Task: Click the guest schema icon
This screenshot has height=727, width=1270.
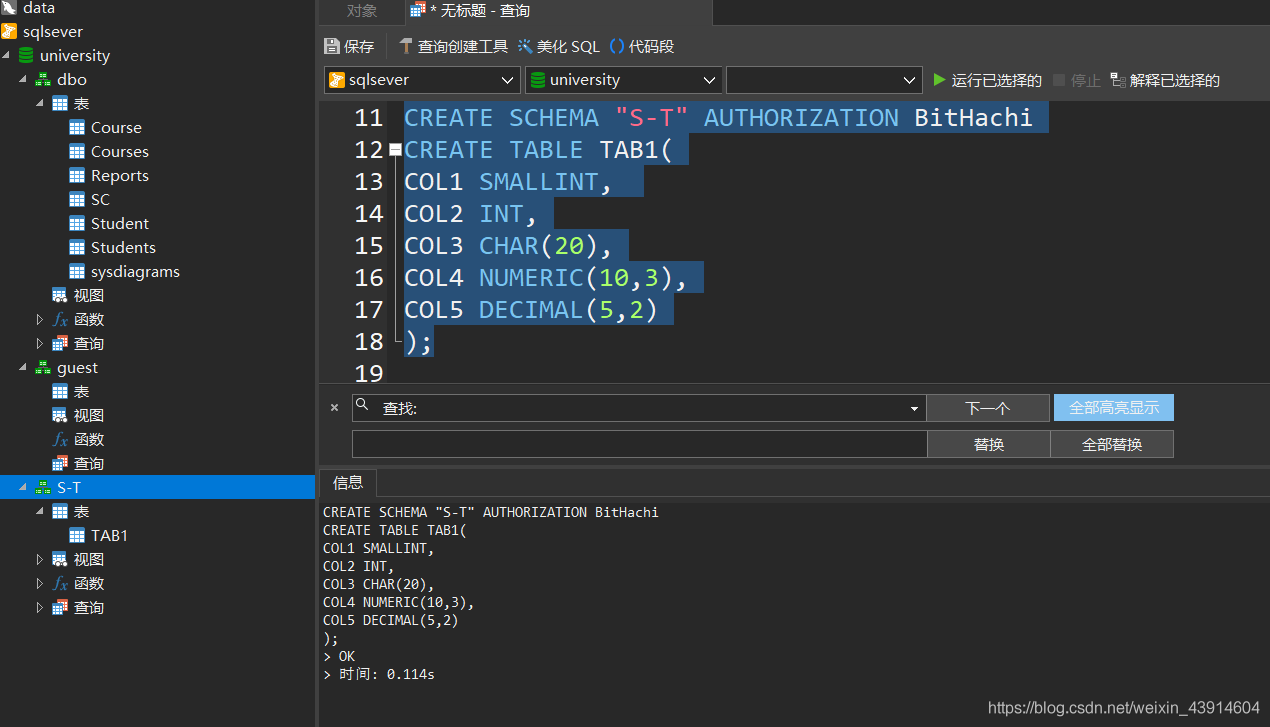Action: (43, 368)
